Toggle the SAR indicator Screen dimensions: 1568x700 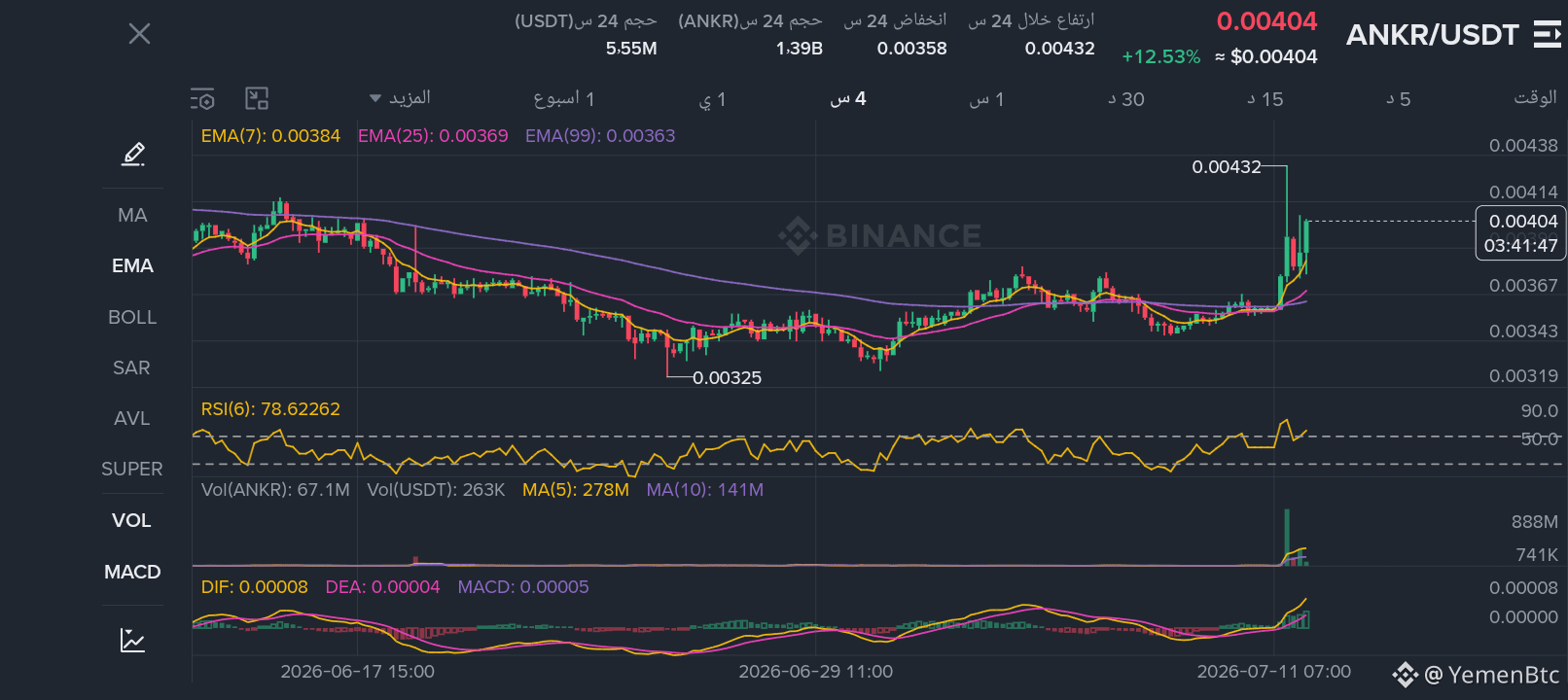coord(132,367)
